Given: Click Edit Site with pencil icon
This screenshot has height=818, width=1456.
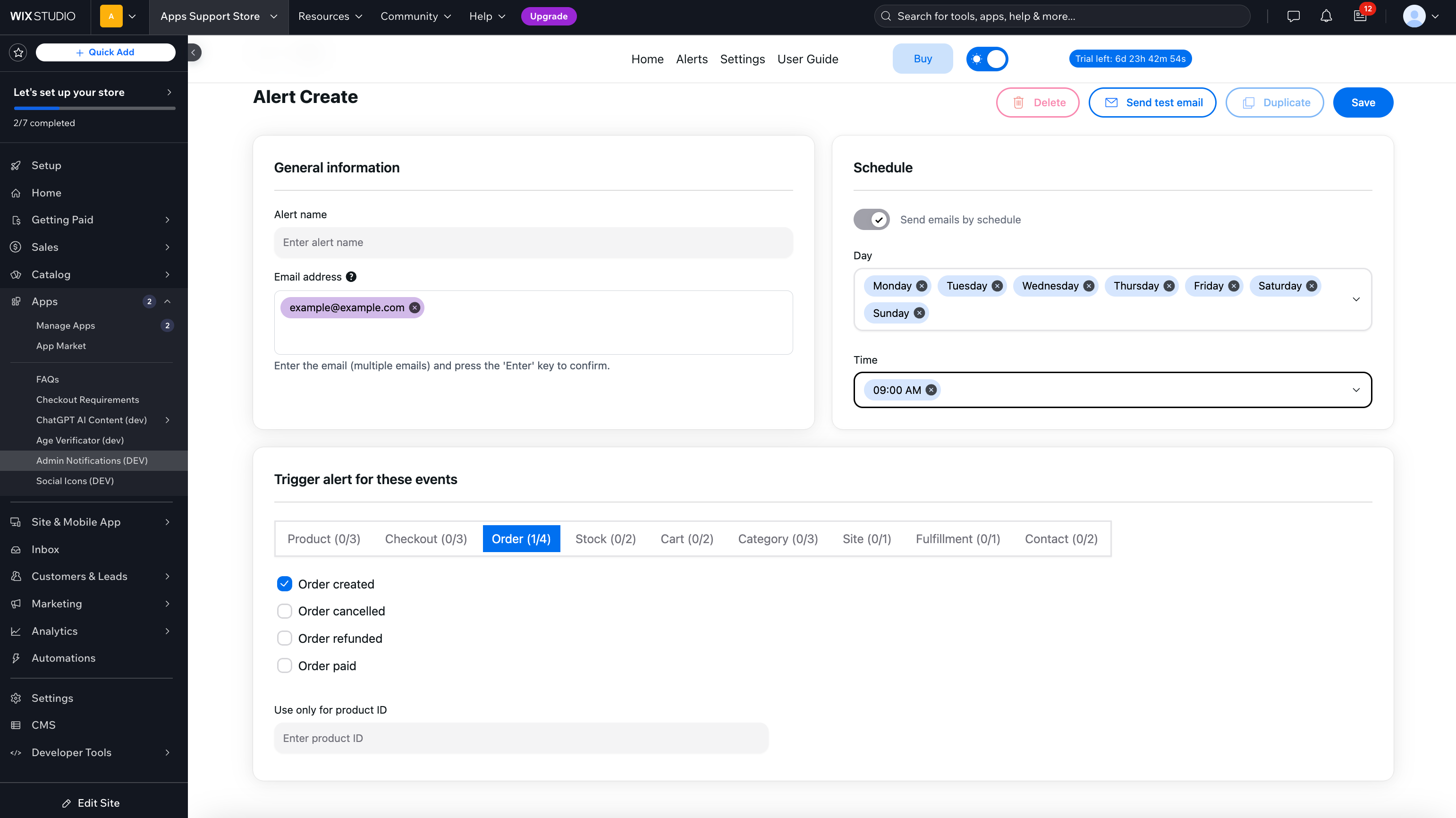Looking at the screenshot, I should point(91,803).
